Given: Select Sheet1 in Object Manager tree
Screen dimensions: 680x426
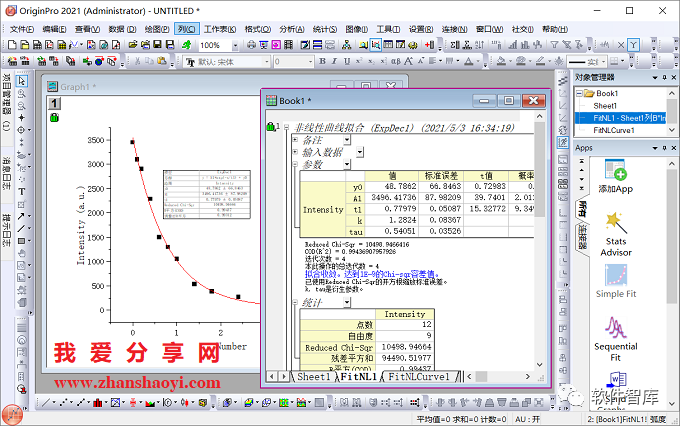Looking at the screenshot, I should pyautogui.click(x=605, y=106).
